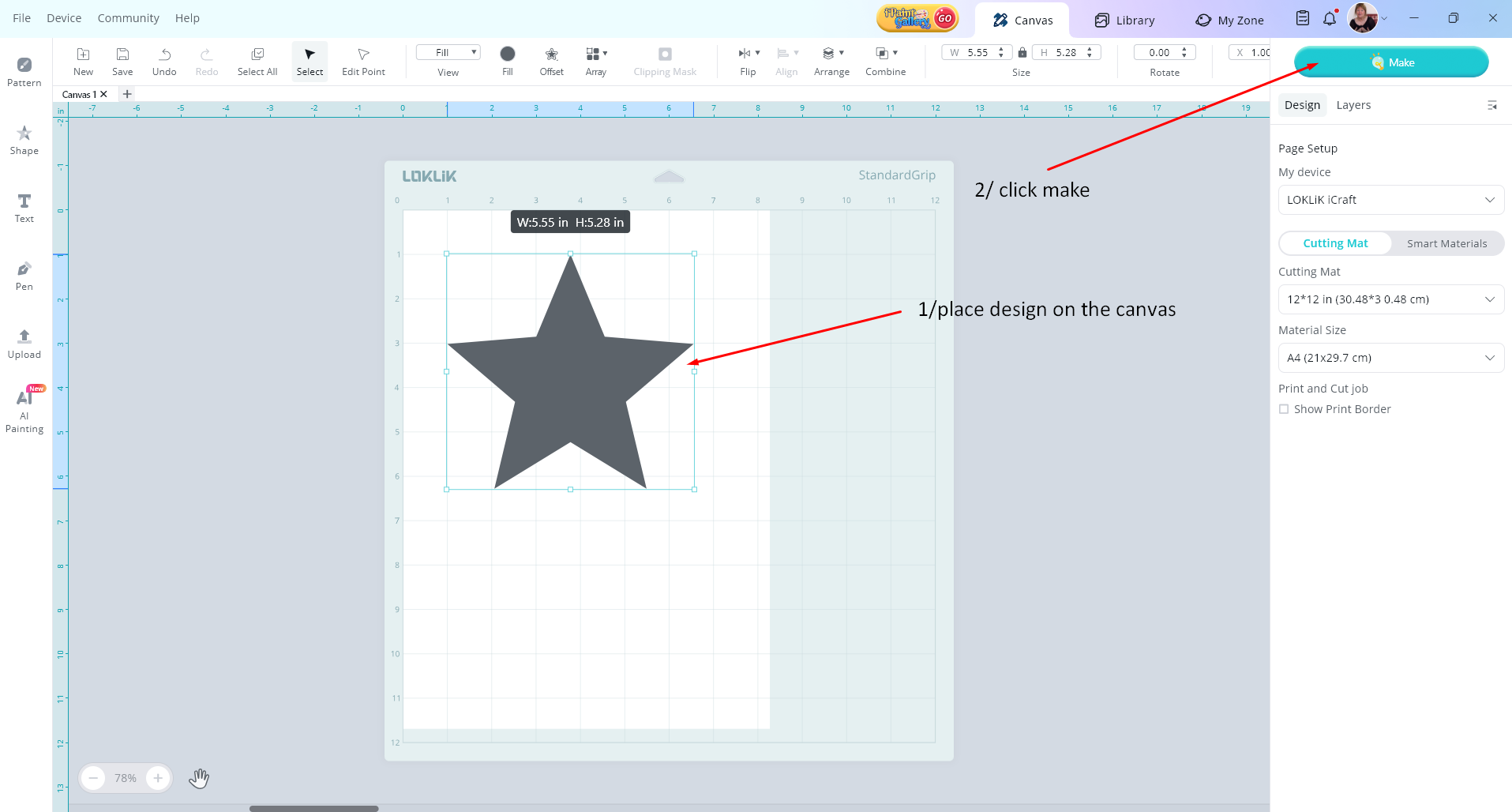Open the dark gray Fill color swatch
This screenshot has width=1512, height=812.
[508, 54]
